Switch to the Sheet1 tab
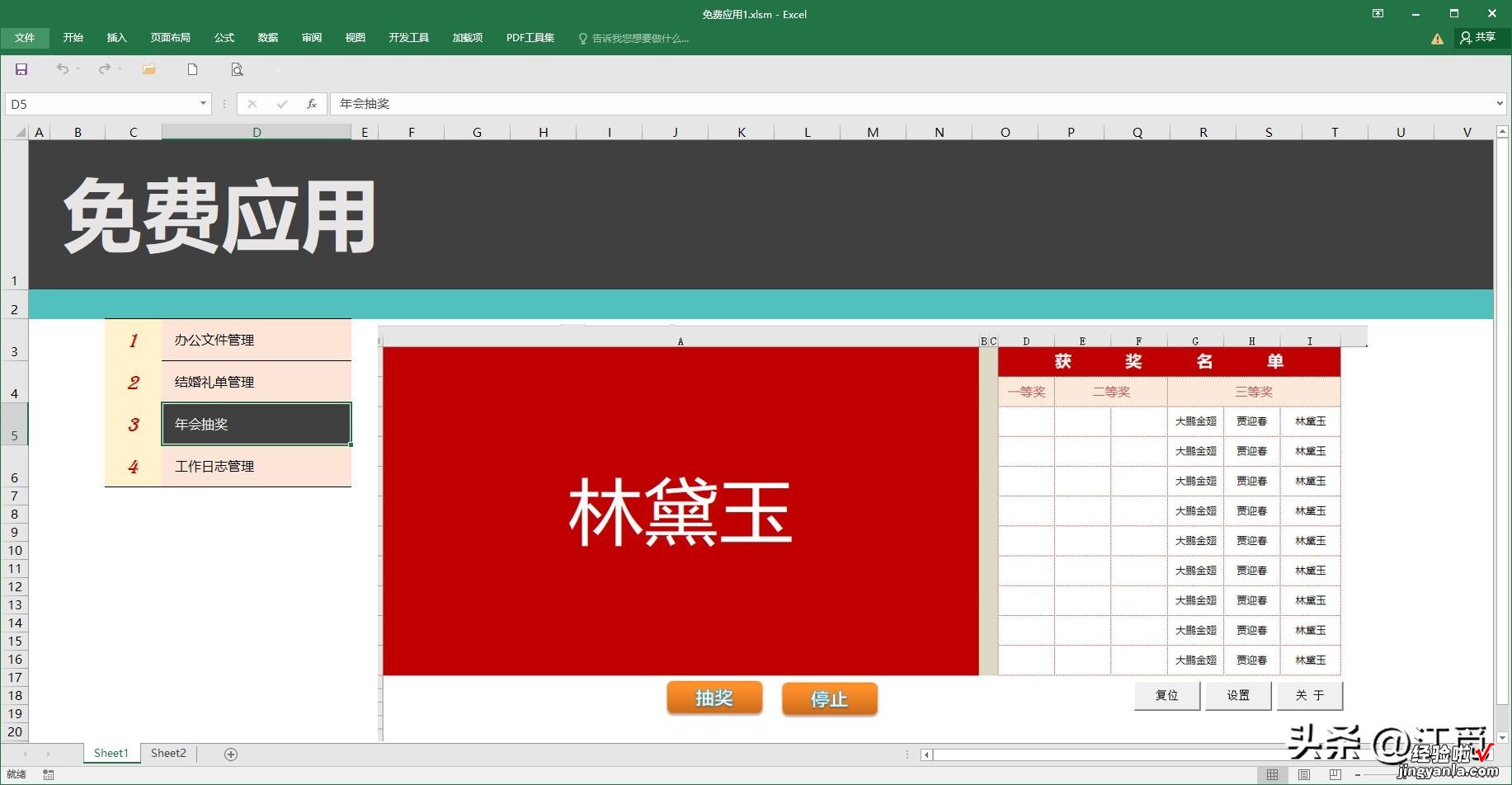Viewport: 1512px width, 785px height. point(111,753)
